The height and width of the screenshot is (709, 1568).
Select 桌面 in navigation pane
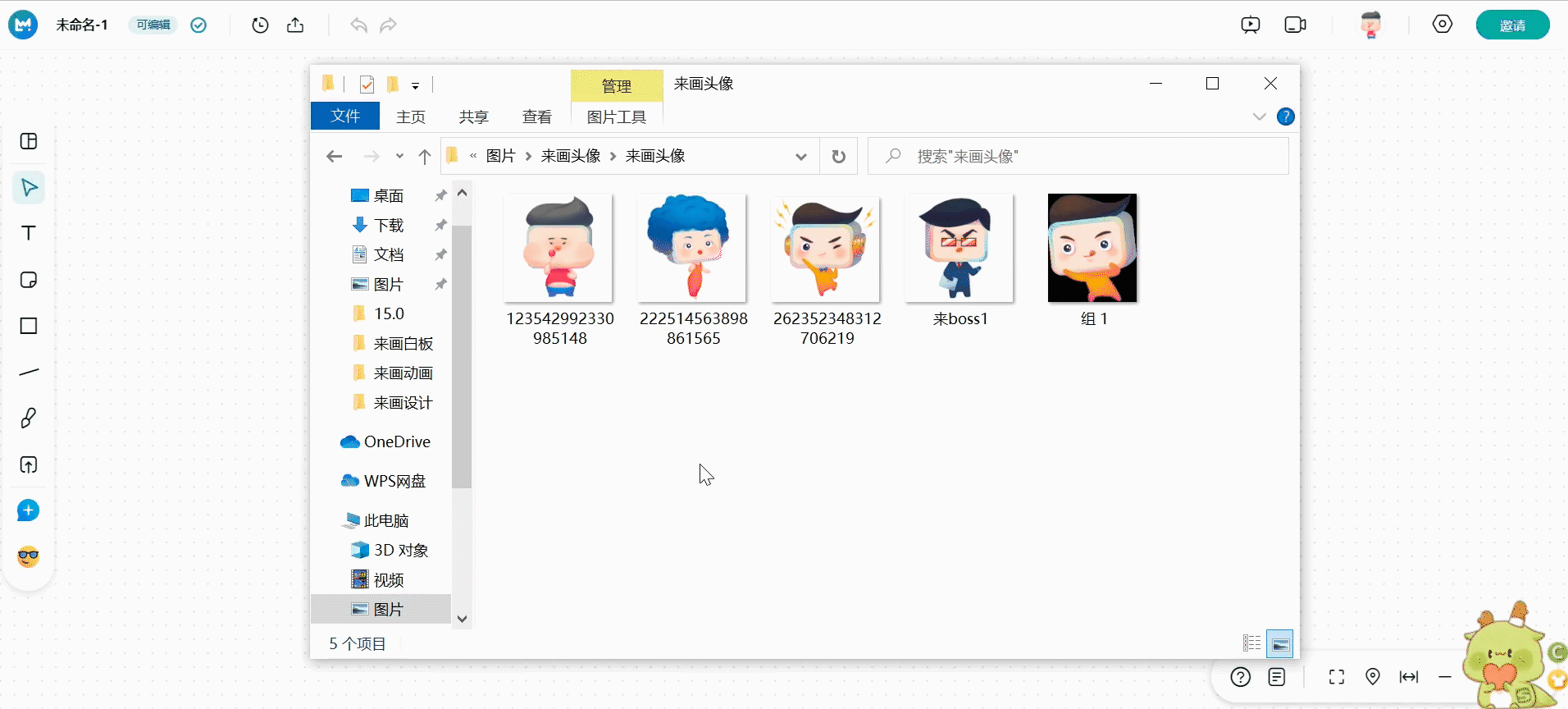[x=389, y=195]
